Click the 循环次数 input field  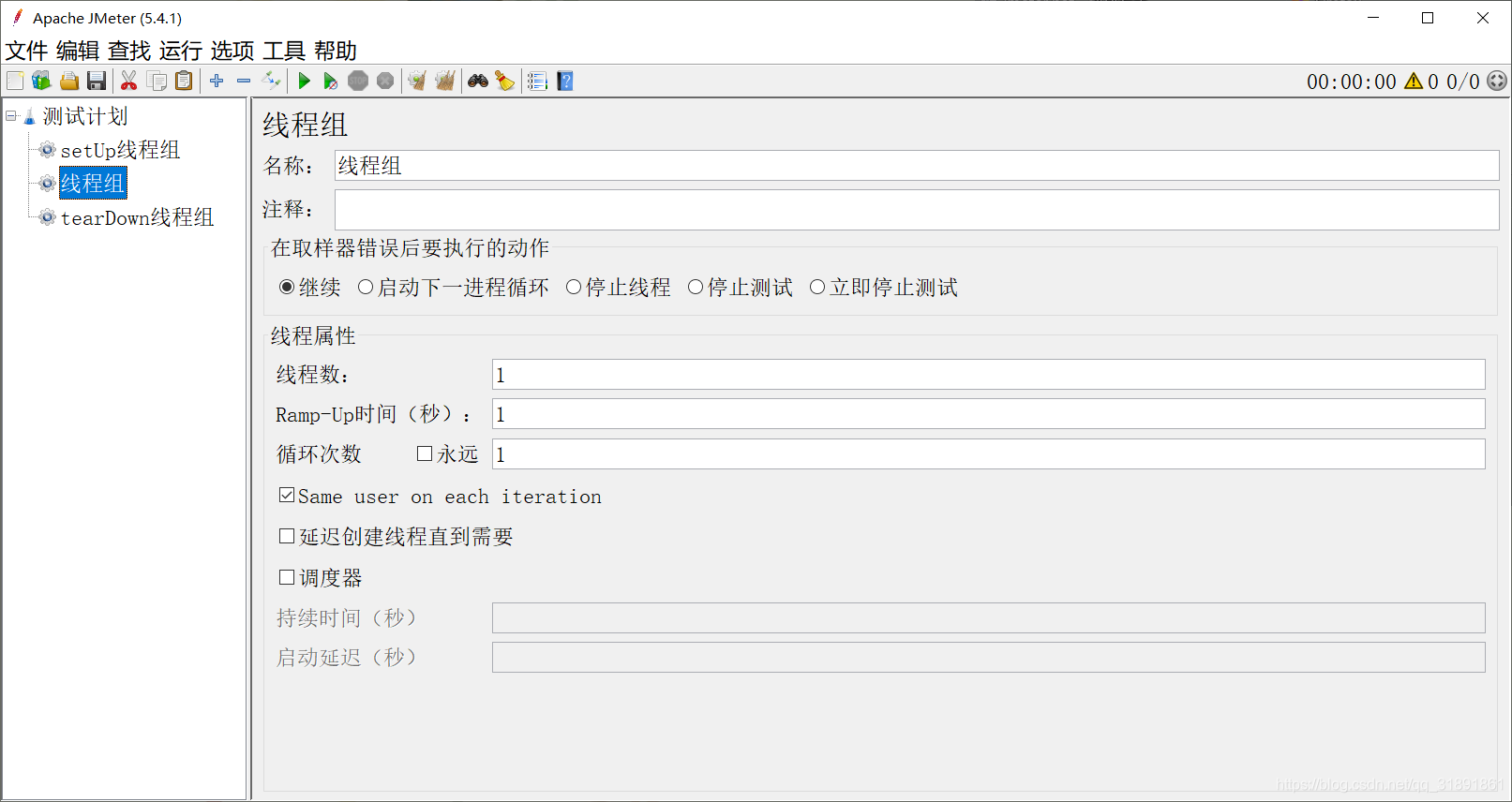(989, 454)
